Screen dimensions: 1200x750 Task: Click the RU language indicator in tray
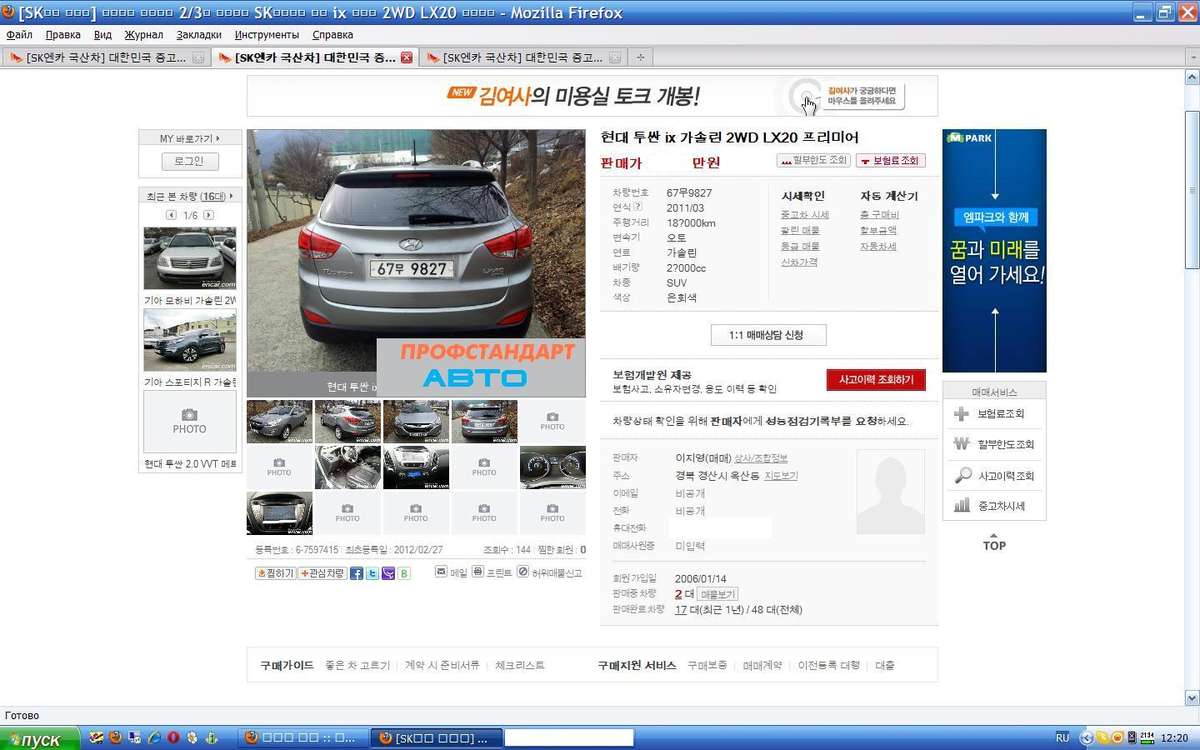pyautogui.click(x=1062, y=738)
